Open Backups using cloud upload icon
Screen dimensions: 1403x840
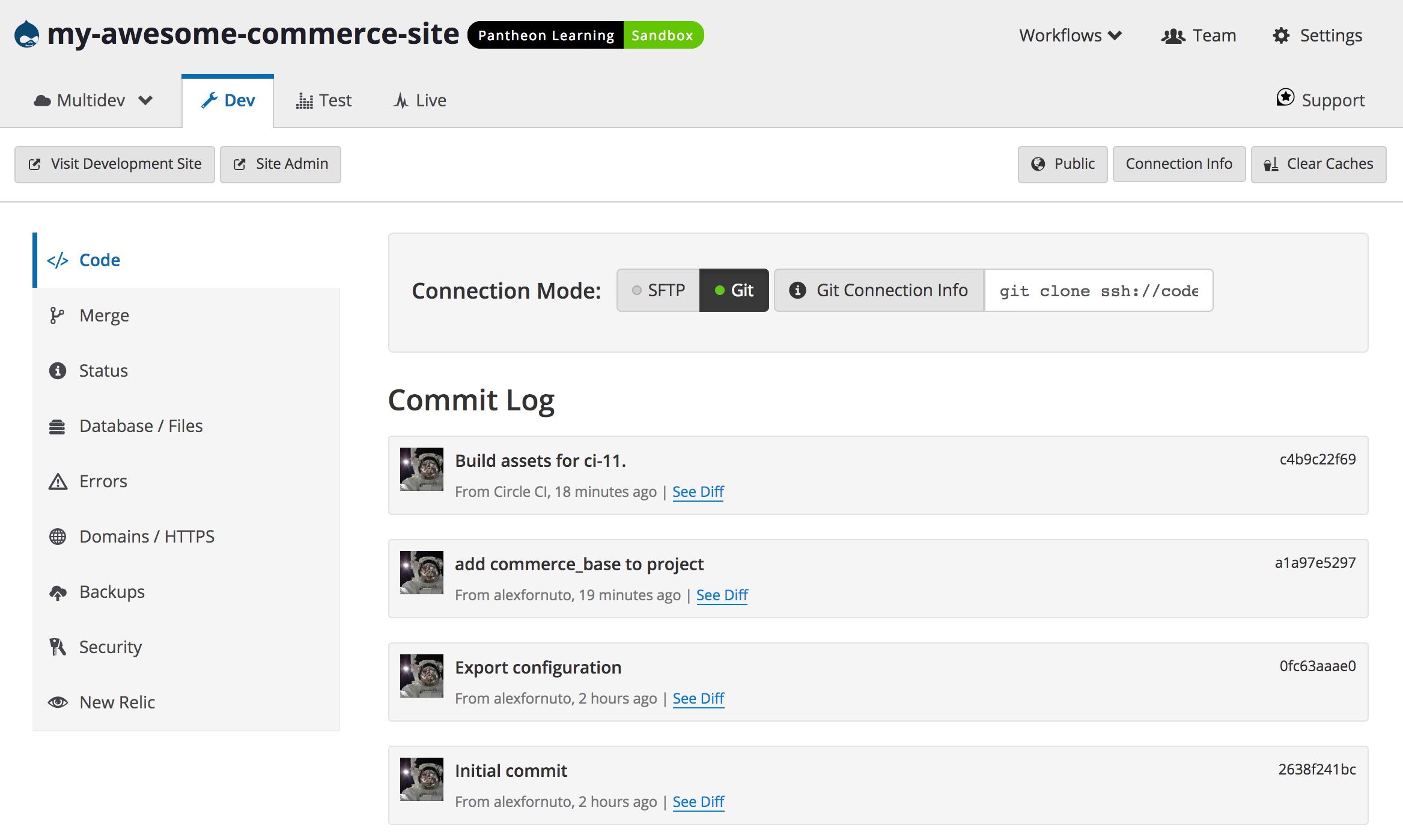point(57,592)
